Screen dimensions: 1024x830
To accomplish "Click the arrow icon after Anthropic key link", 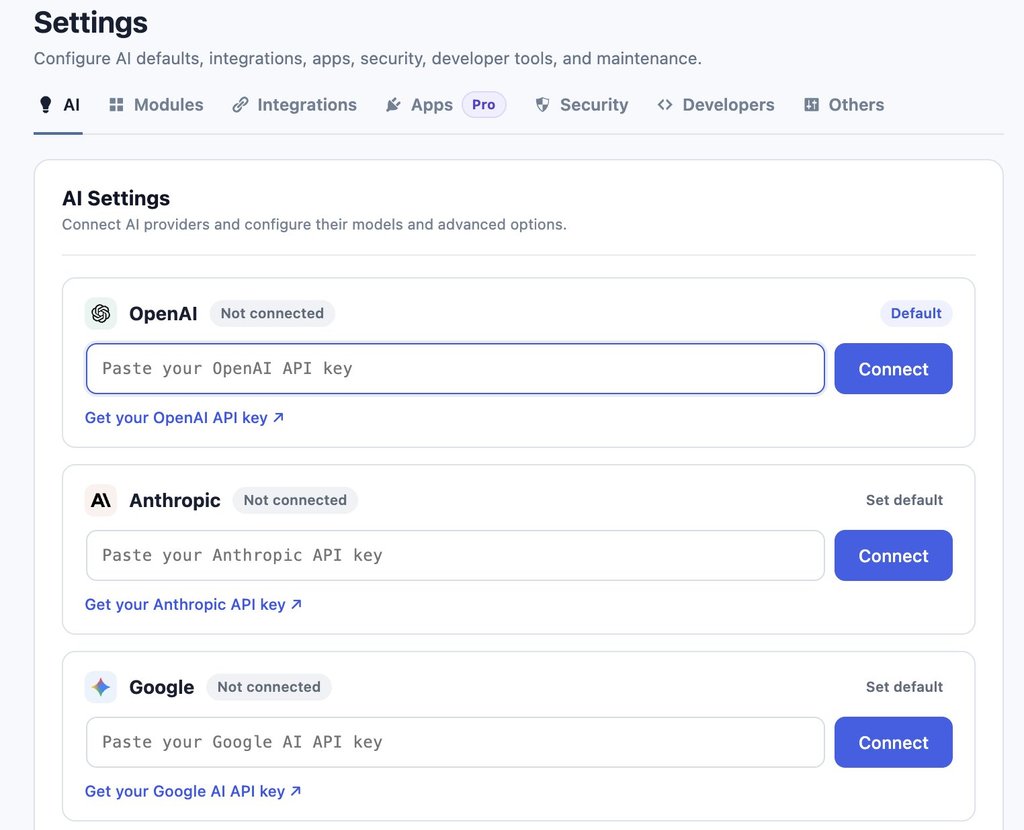I will [296, 604].
